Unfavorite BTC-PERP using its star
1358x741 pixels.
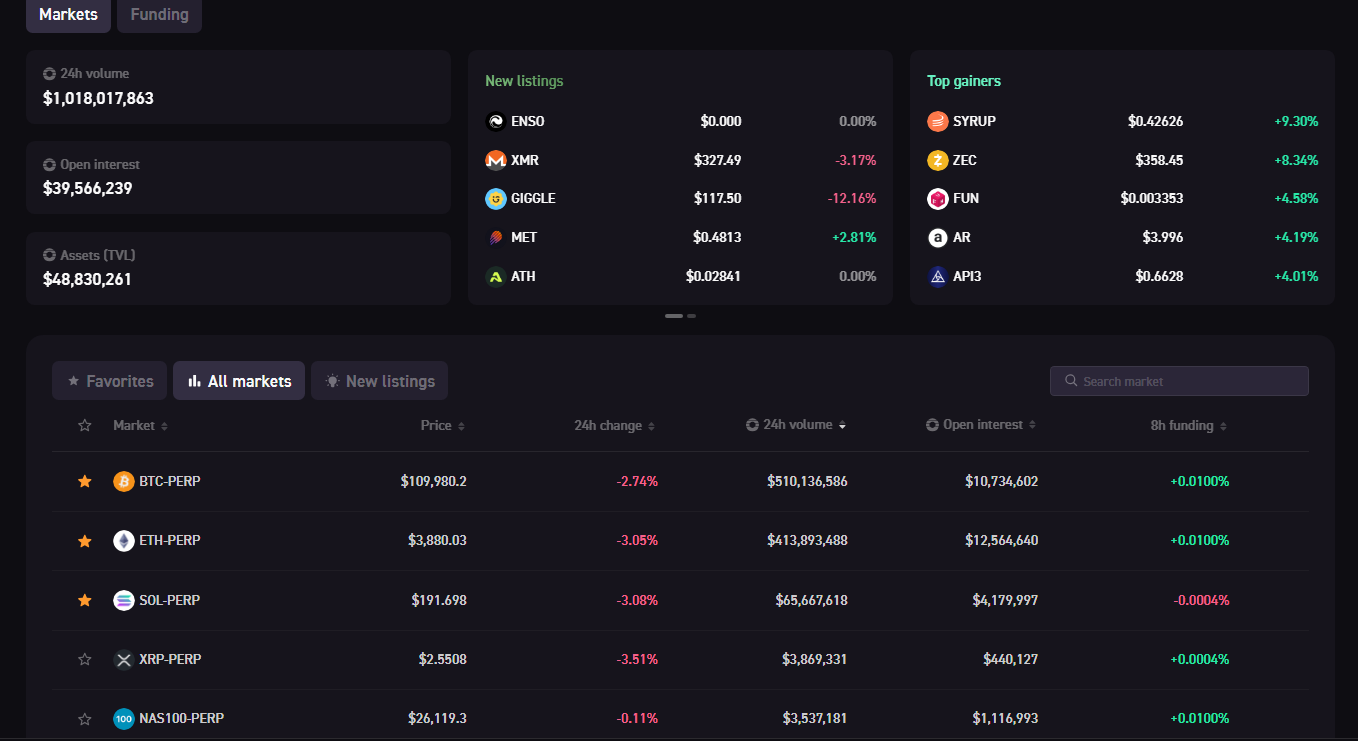pos(85,481)
